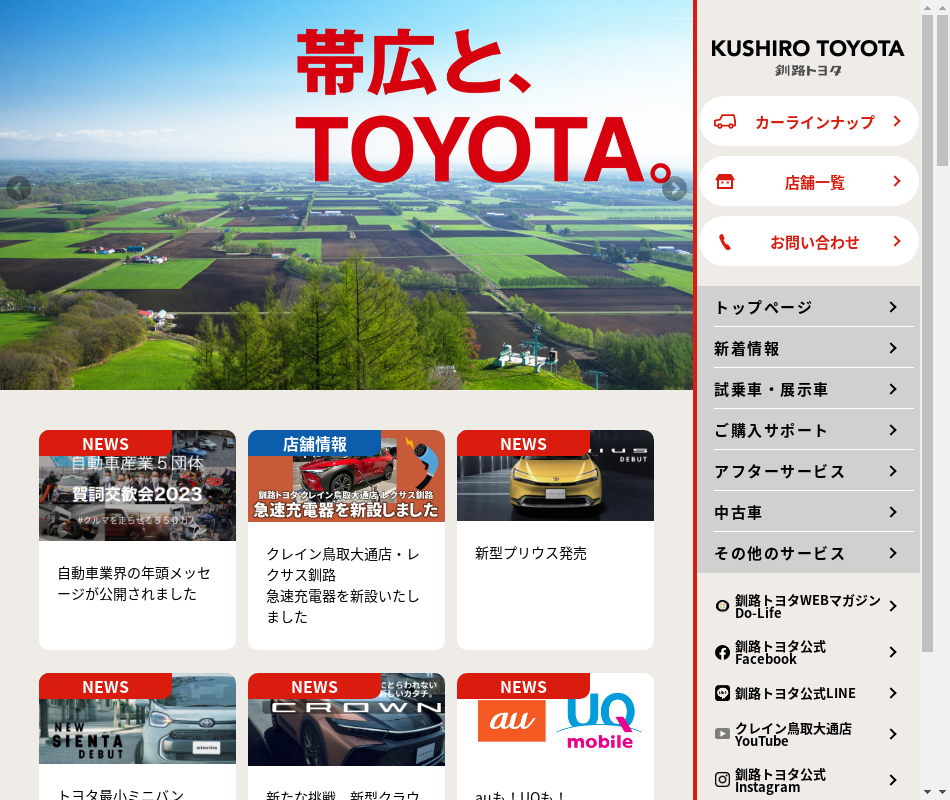Click the LINE icon in sidebar
The height and width of the screenshot is (800, 950).
point(722,693)
